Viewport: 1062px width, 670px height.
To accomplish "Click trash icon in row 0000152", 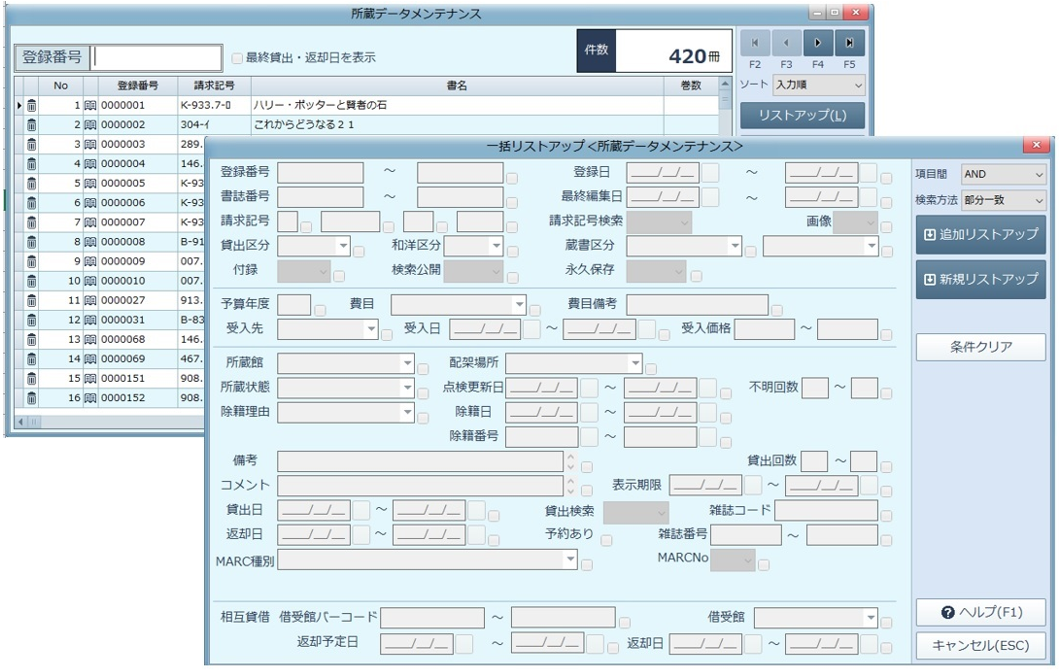I will (31, 398).
